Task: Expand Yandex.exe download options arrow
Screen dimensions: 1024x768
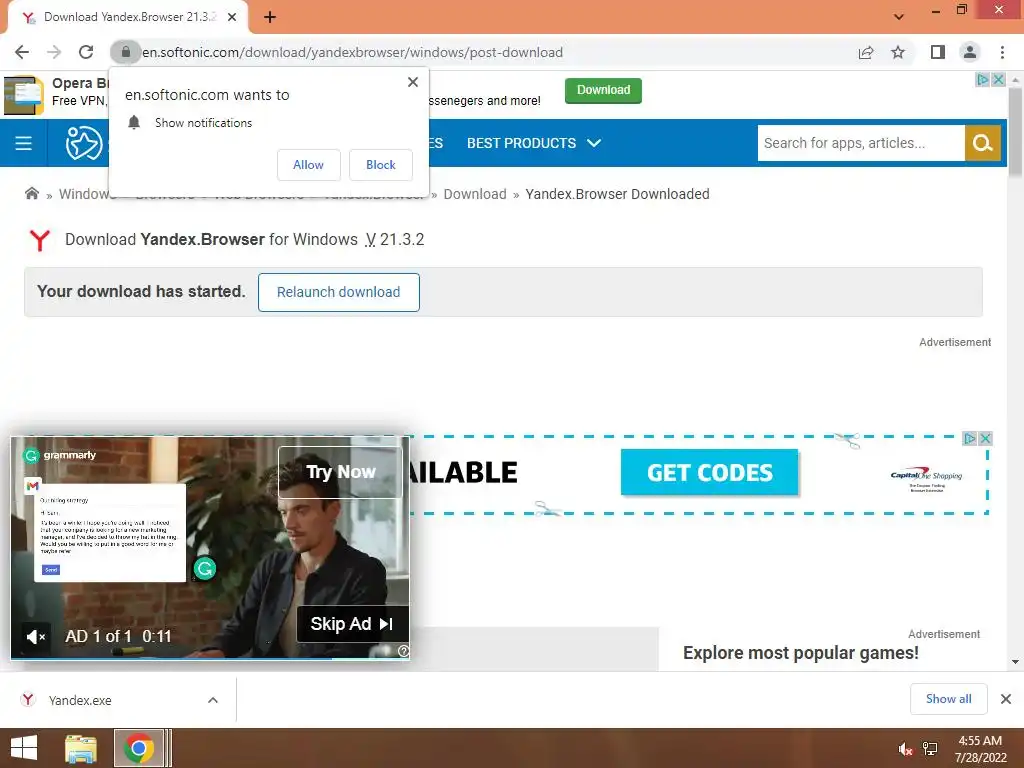Action: coord(213,700)
